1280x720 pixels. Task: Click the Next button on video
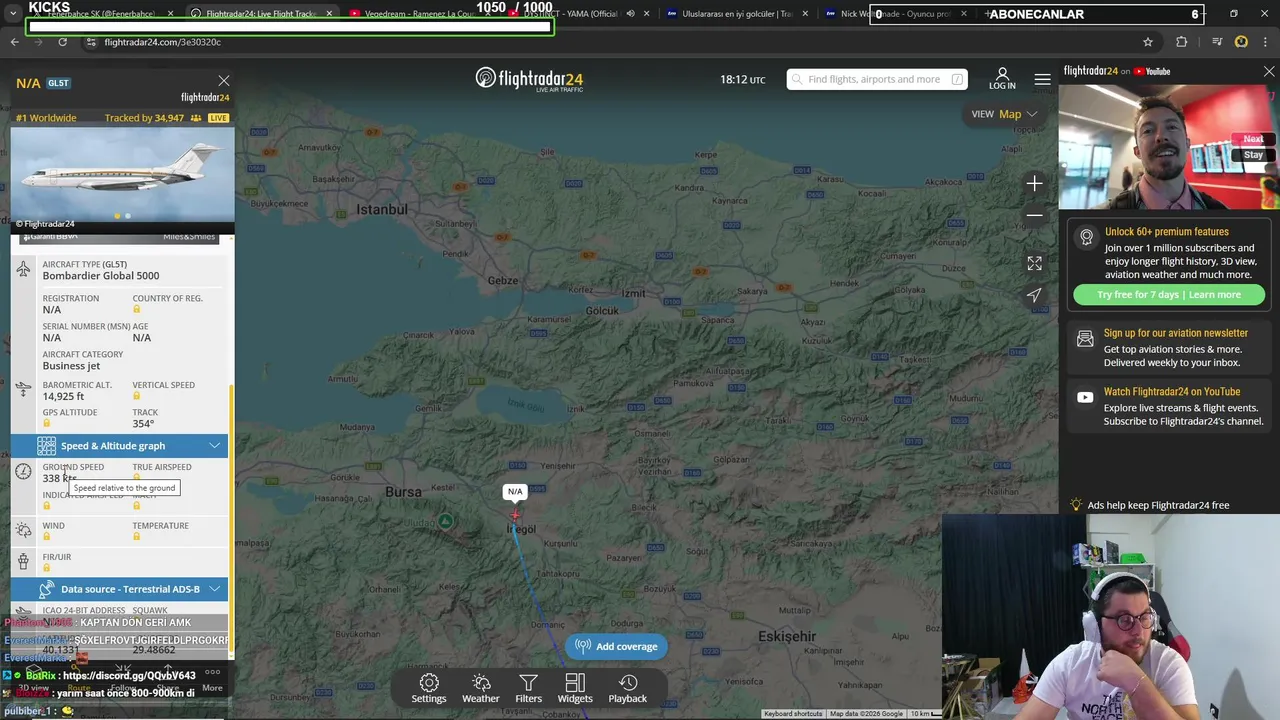(x=1253, y=139)
